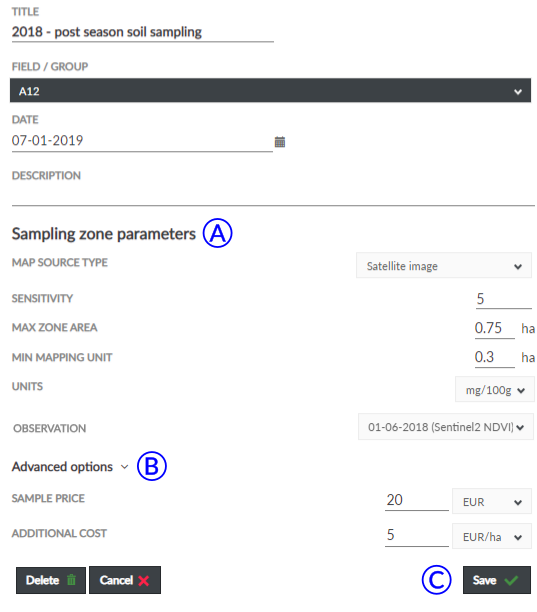
Task: Open the Sentinel2 NDVI observation dropdown
Action: (446, 427)
